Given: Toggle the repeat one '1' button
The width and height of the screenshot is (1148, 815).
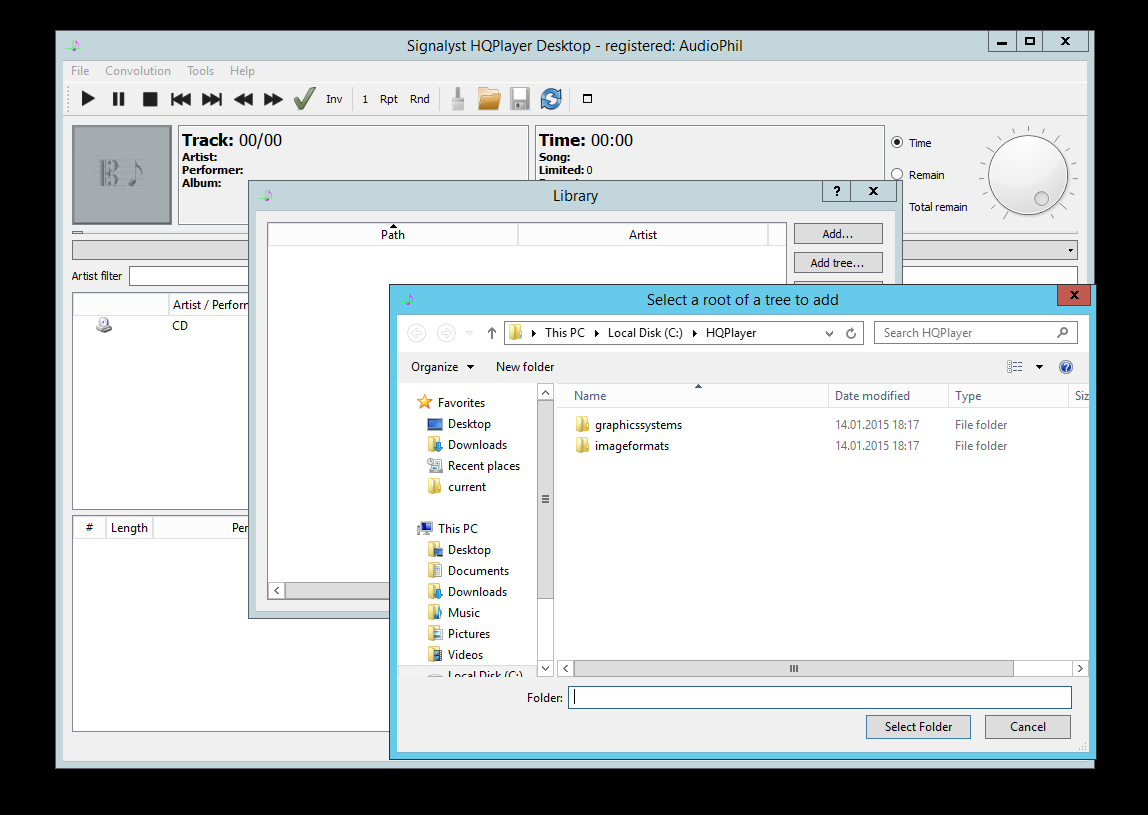Looking at the screenshot, I should [x=365, y=99].
